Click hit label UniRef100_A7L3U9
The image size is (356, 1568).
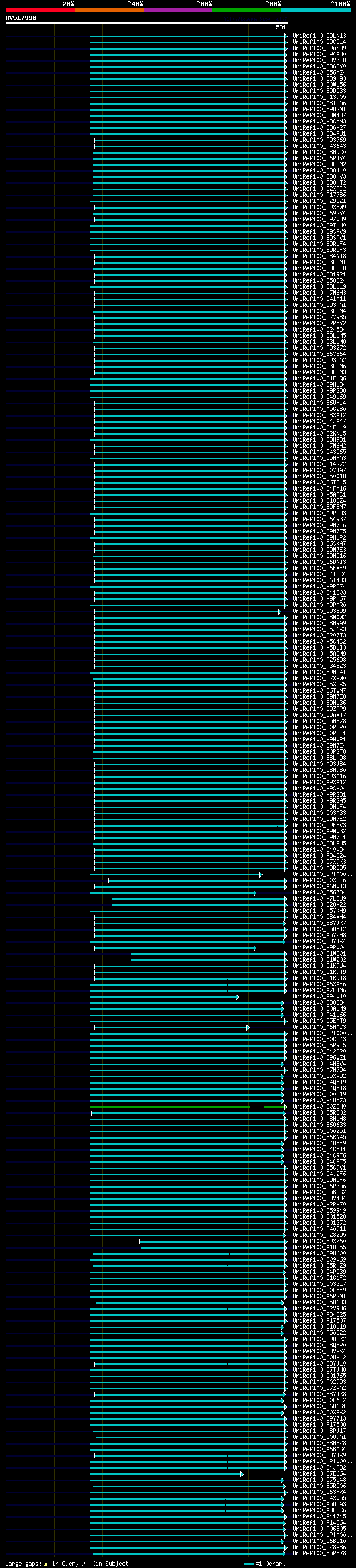click(319, 898)
